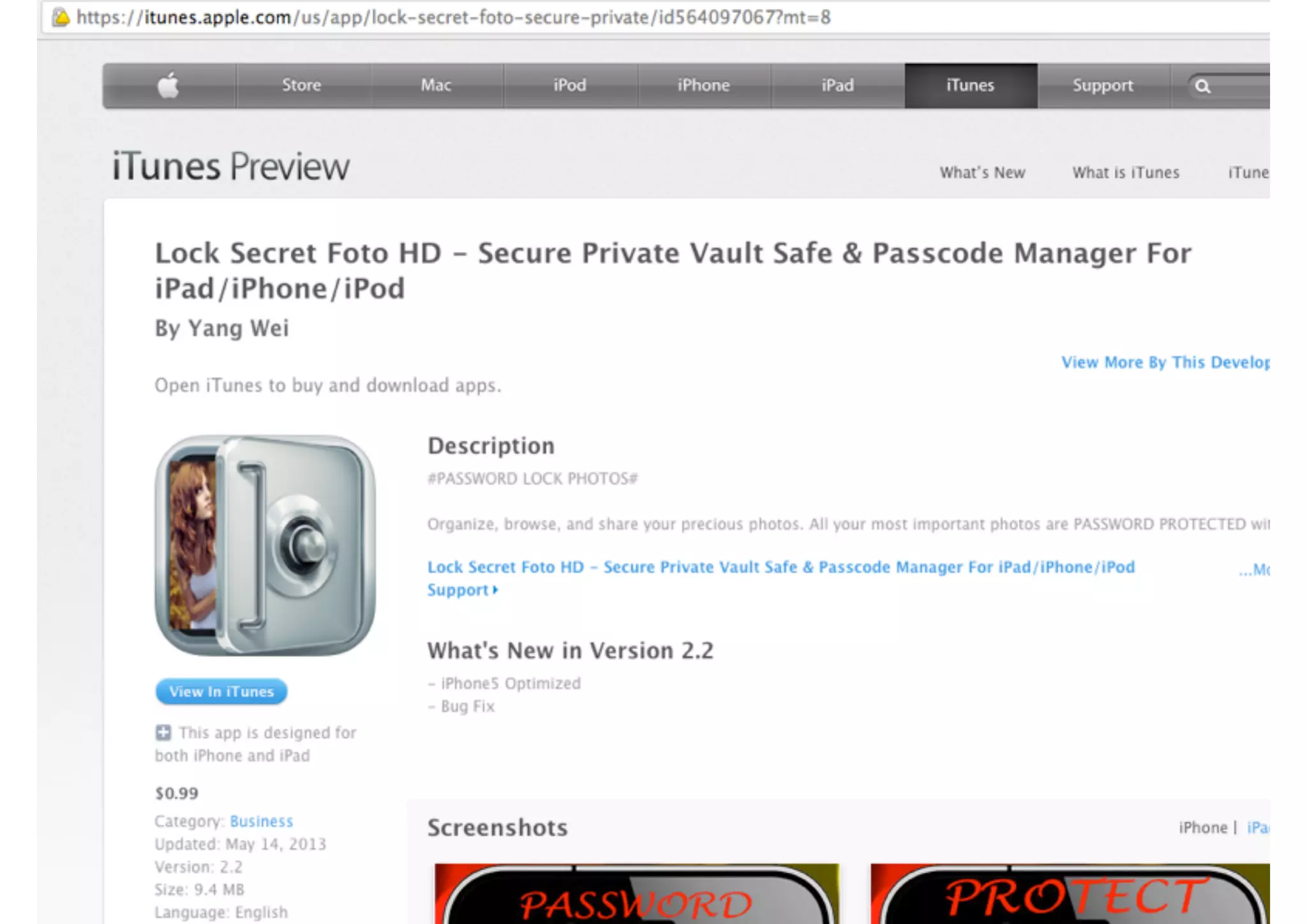Screen dimensions: 1307x924
Task: Switch screenshots to iPad view
Action: pos(1258,828)
